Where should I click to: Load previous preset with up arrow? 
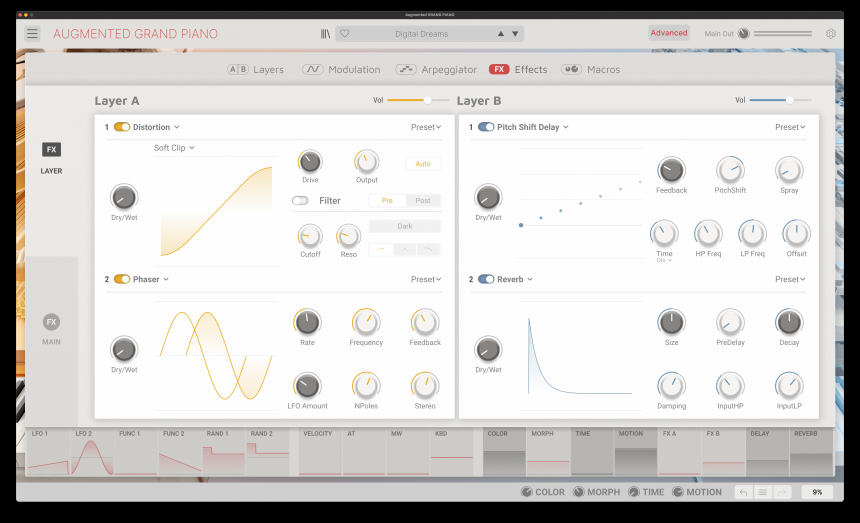click(x=501, y=33)
